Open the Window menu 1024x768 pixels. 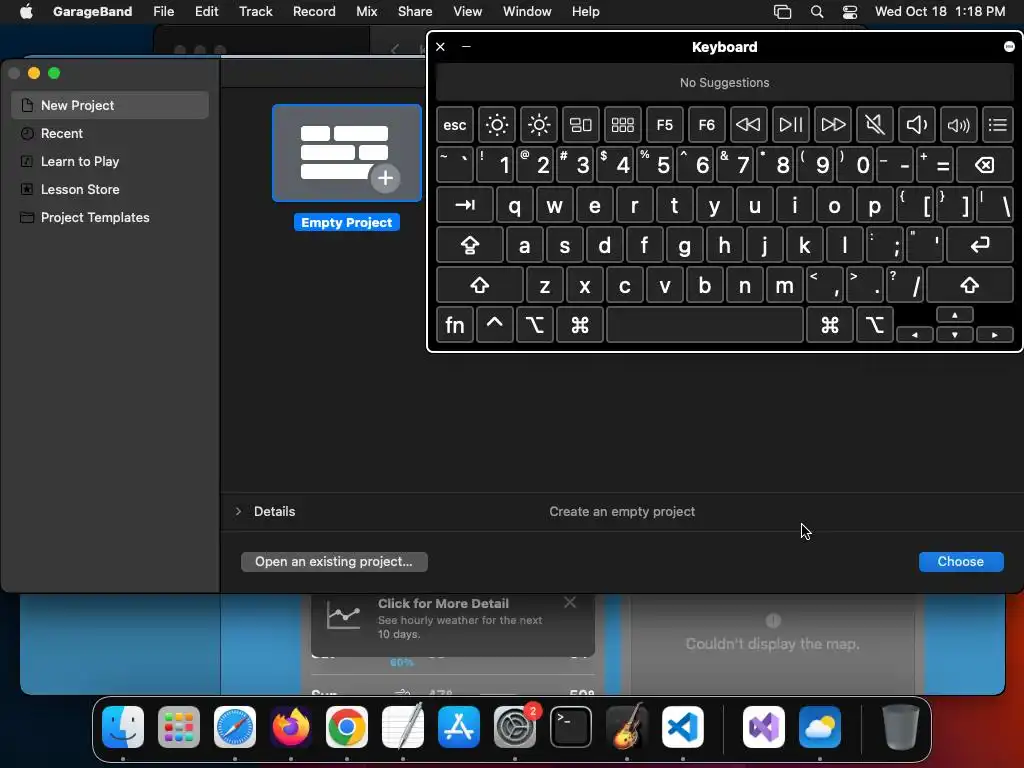527,11
